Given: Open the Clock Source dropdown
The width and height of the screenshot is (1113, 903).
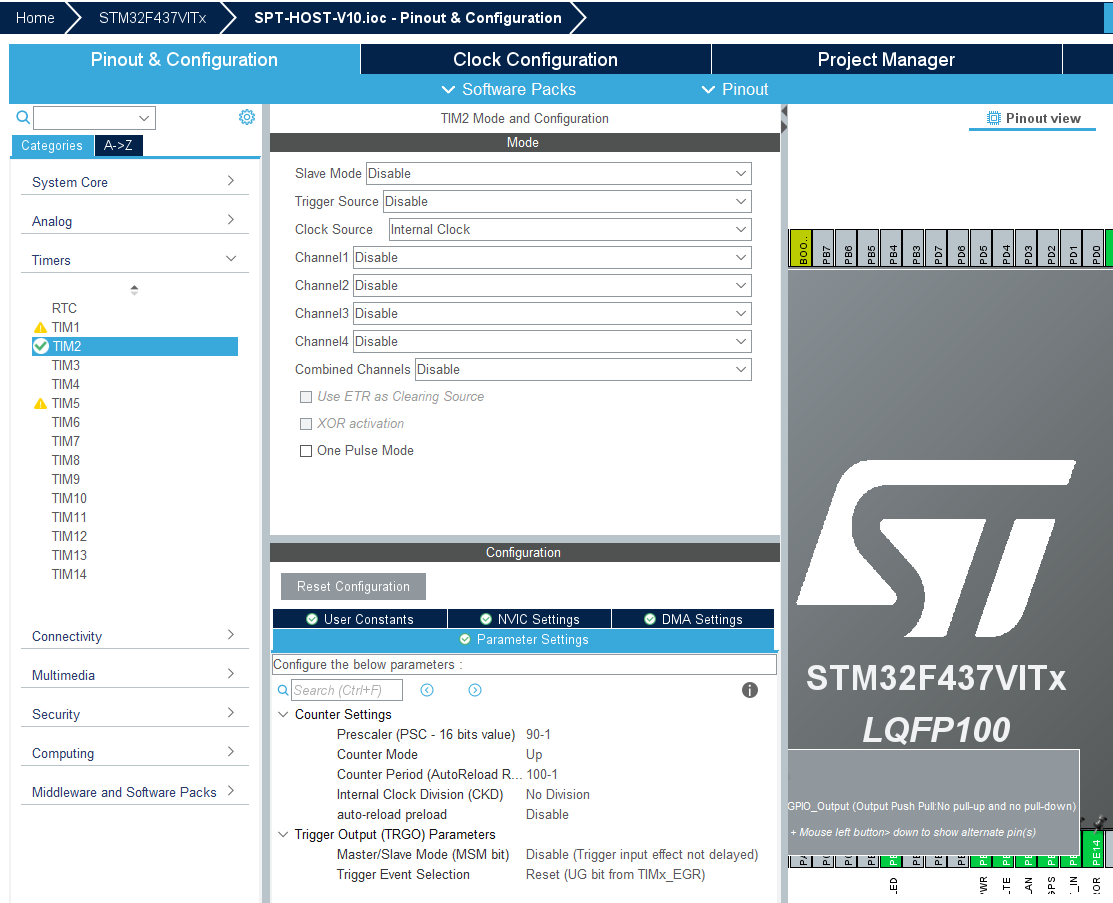Looking at the screenshot, I should tap(570, 229).
